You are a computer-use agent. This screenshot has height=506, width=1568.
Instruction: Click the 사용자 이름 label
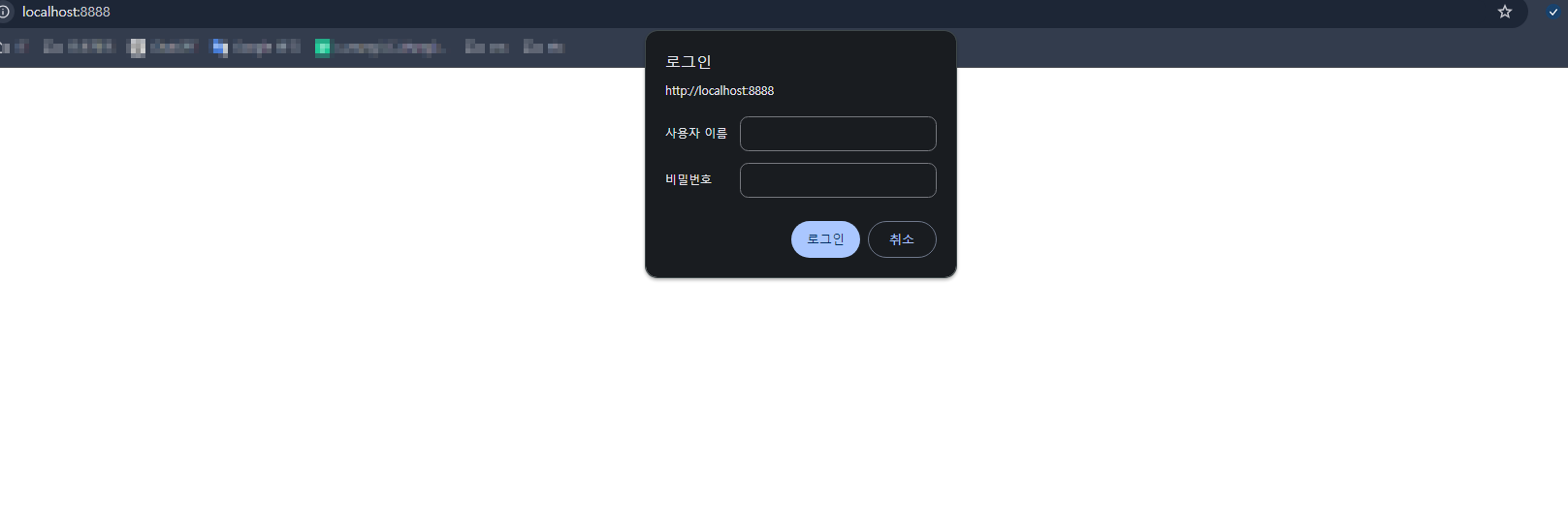coord(696,134)
